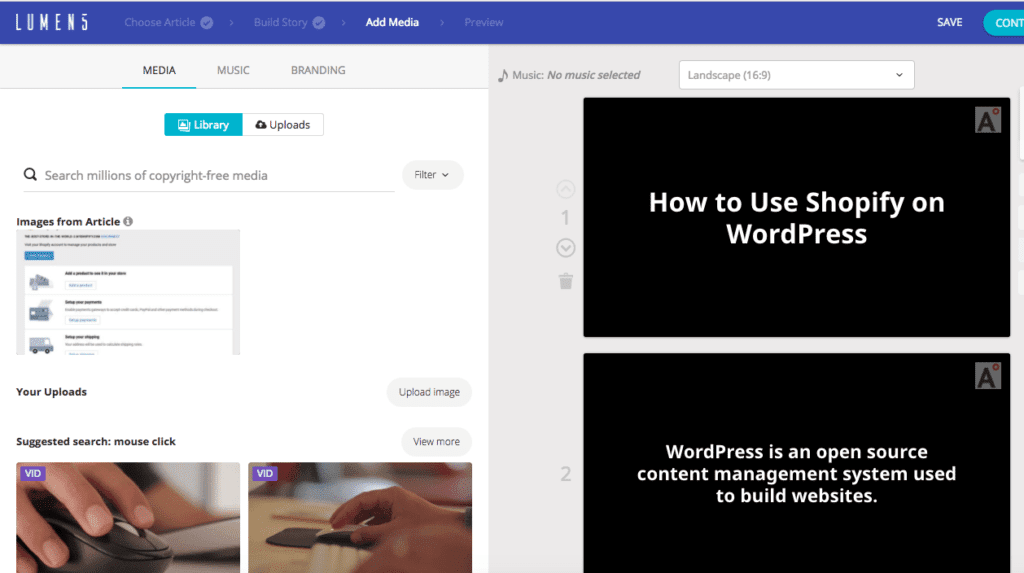Click View more suggested results
The width and height of the screenshot is (1024, 573).
(436, 442)
